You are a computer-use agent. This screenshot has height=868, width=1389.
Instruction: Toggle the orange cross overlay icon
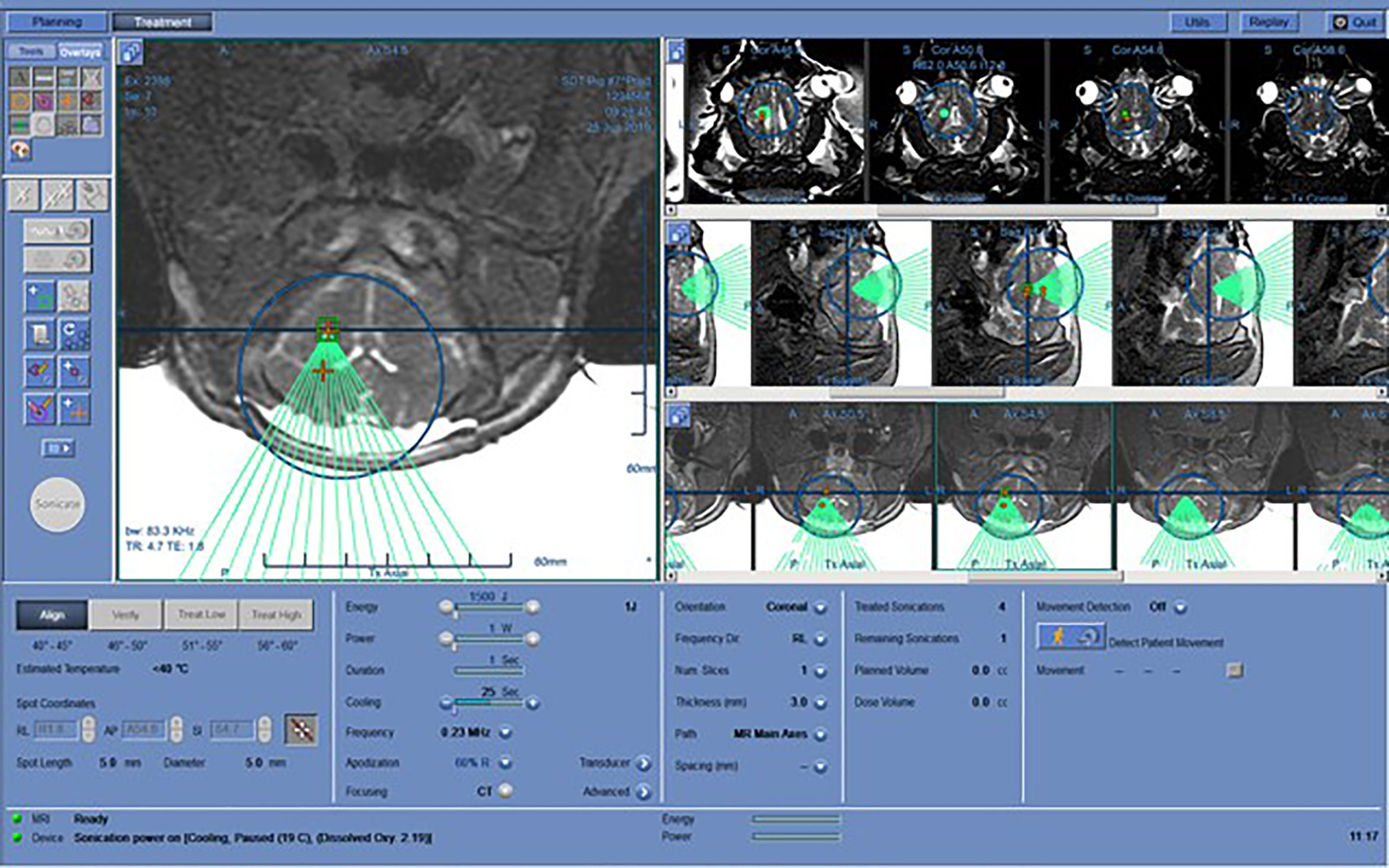68,101
